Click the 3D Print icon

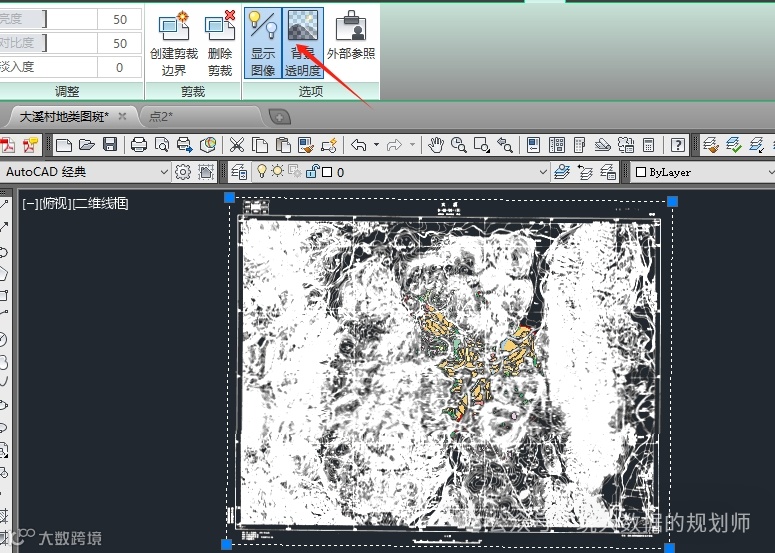click(x=208, y=145)
